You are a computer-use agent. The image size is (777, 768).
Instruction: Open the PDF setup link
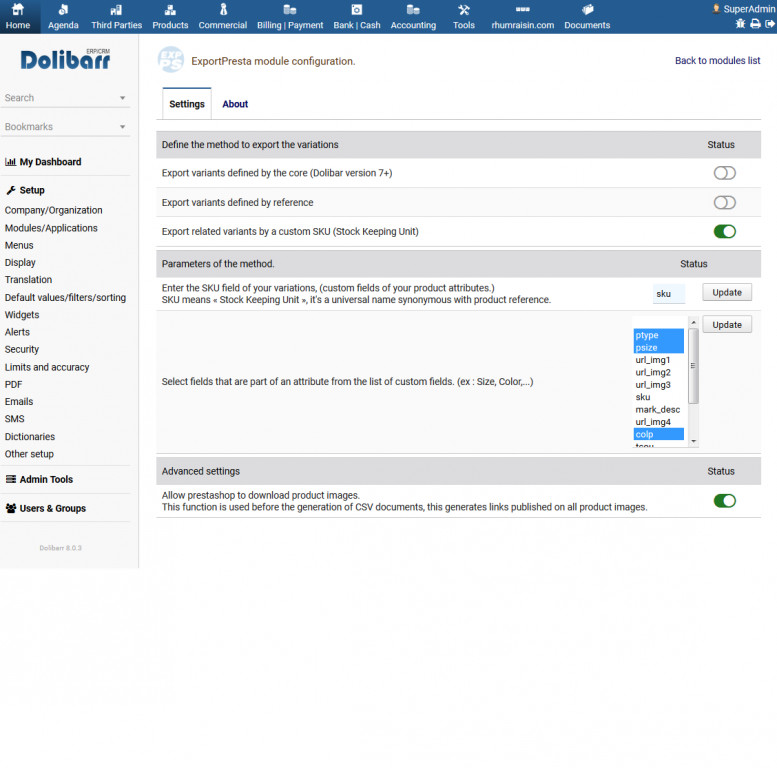13,384
